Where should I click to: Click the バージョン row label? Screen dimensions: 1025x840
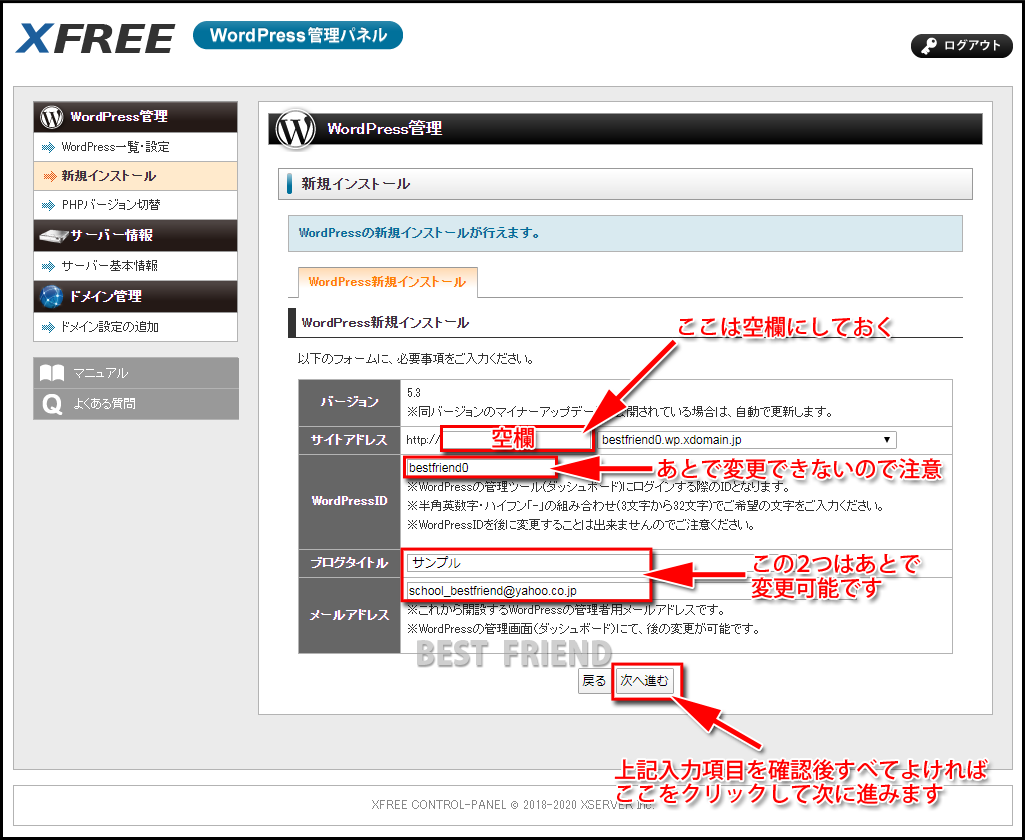[350, 403]
